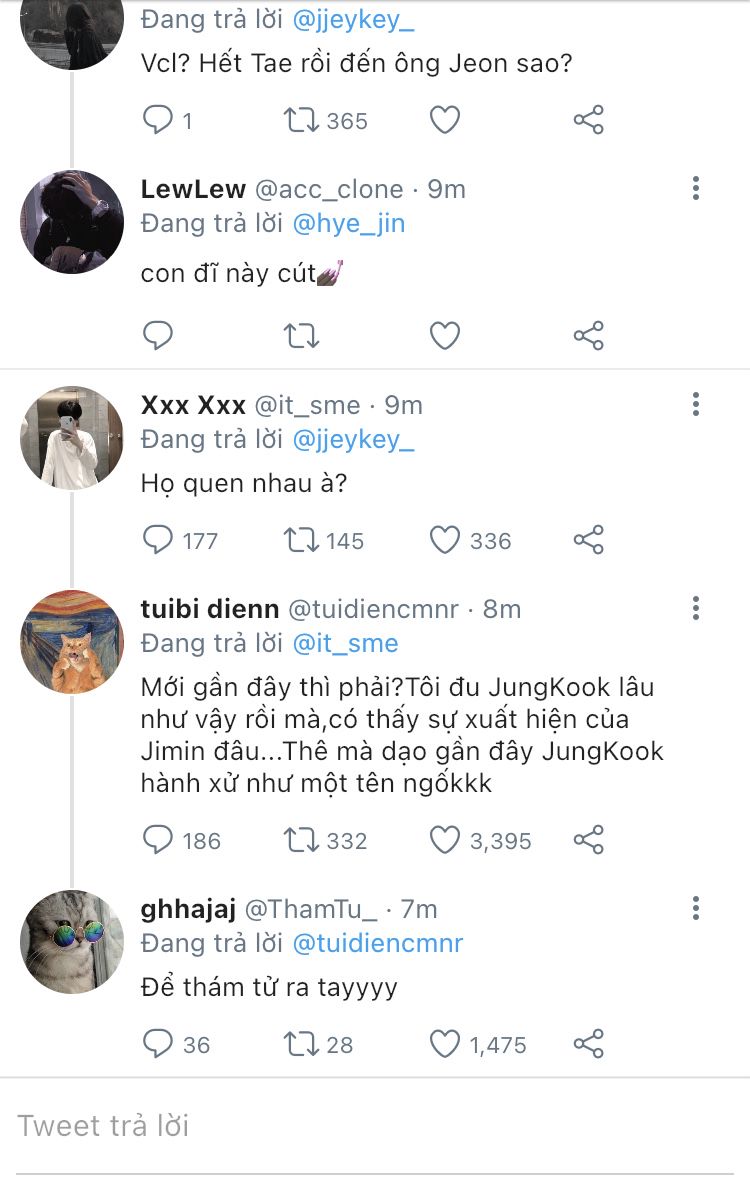This screenshot has height=1182, width=750.
Task: Retweet Xxx Xxx's tweet with 145 retweets
Action: click(300, 540)
